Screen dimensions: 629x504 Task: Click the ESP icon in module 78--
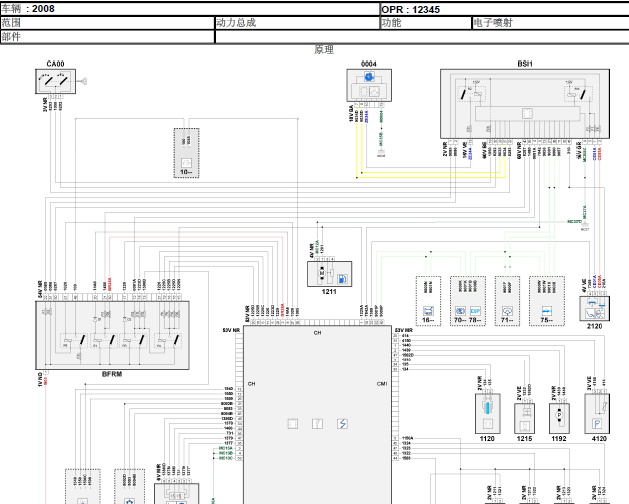point(475,311)
